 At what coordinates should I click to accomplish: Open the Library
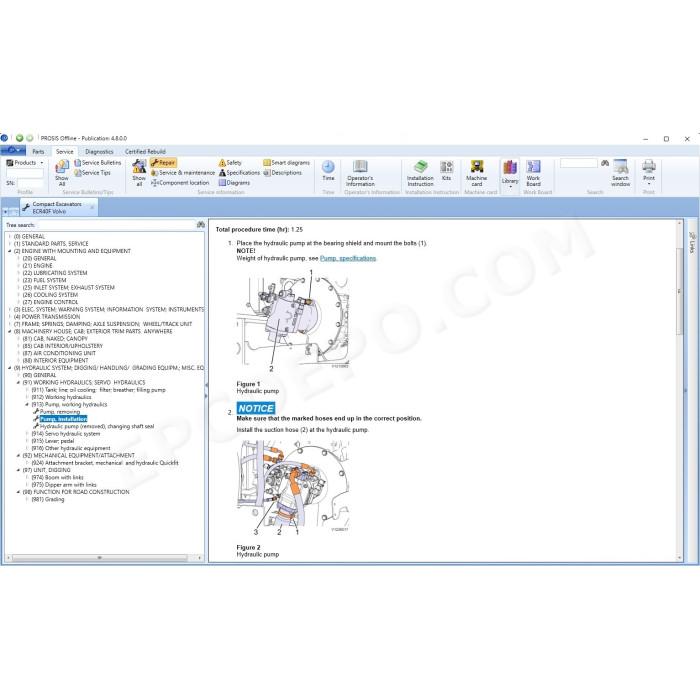click(510, 172)
